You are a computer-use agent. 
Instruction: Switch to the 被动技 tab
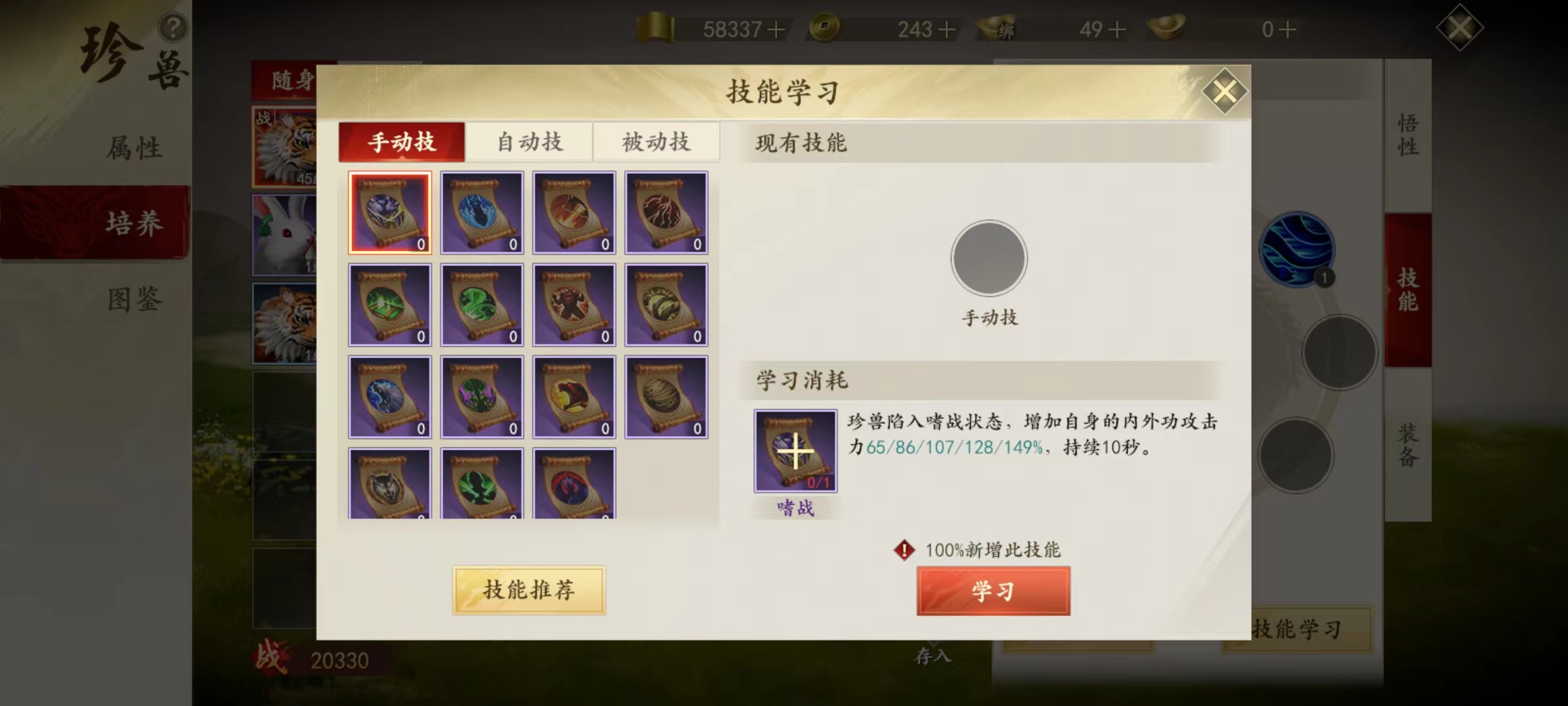(657, 142)
